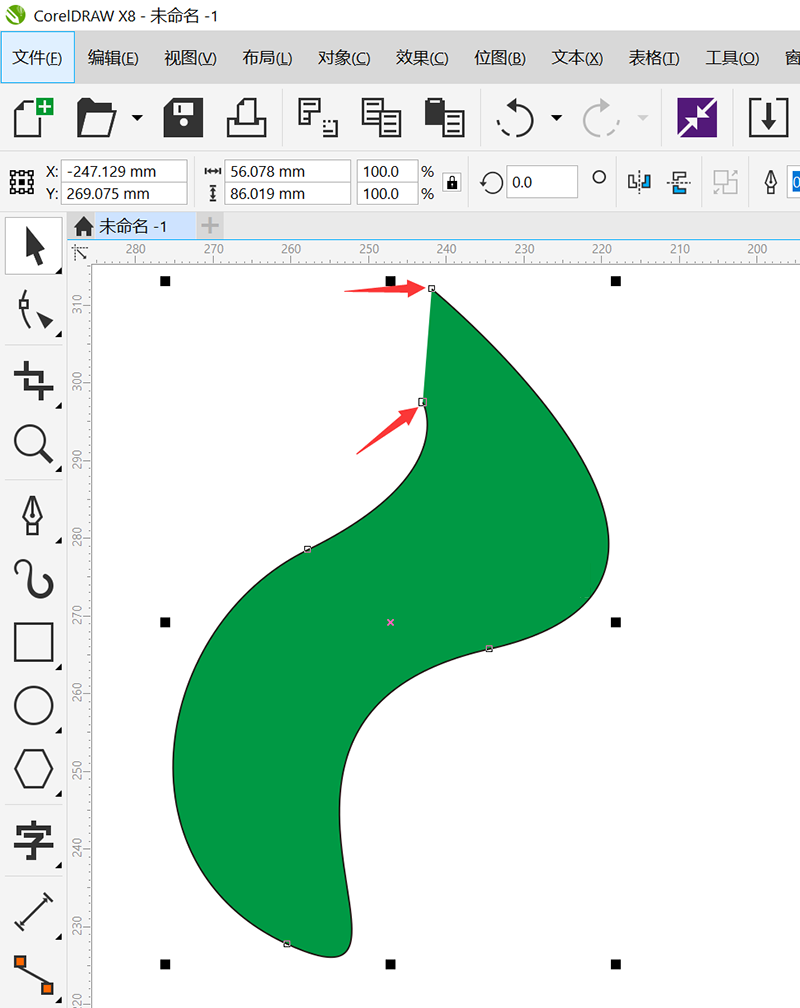This screenshot has height=1008, width=800.
Task: Click the greyed-out Redo icon
Action: (601, 118)
